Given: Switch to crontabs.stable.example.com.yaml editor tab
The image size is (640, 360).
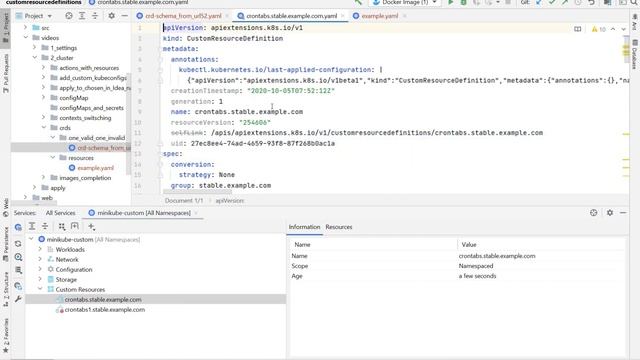Looking at the screenshot, I should (291, 16).
